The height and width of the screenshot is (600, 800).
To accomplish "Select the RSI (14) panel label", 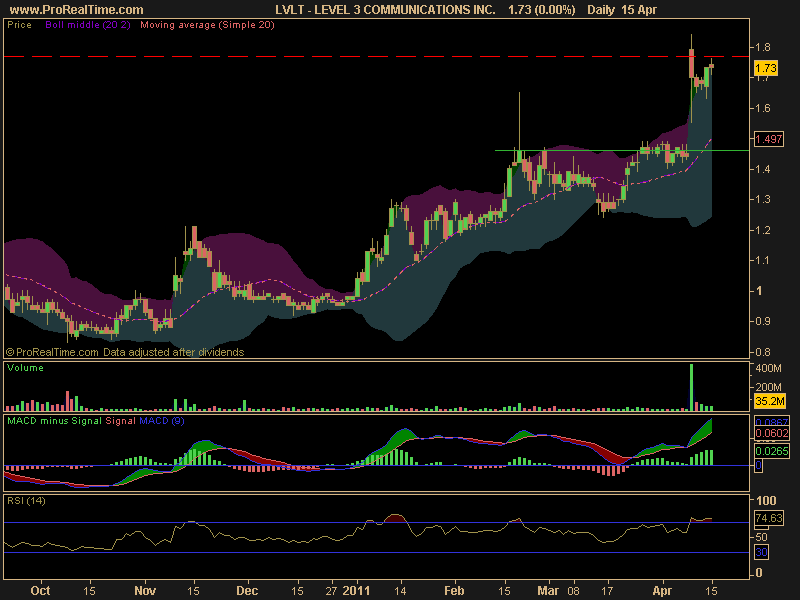I will click(x=26, y=501).
